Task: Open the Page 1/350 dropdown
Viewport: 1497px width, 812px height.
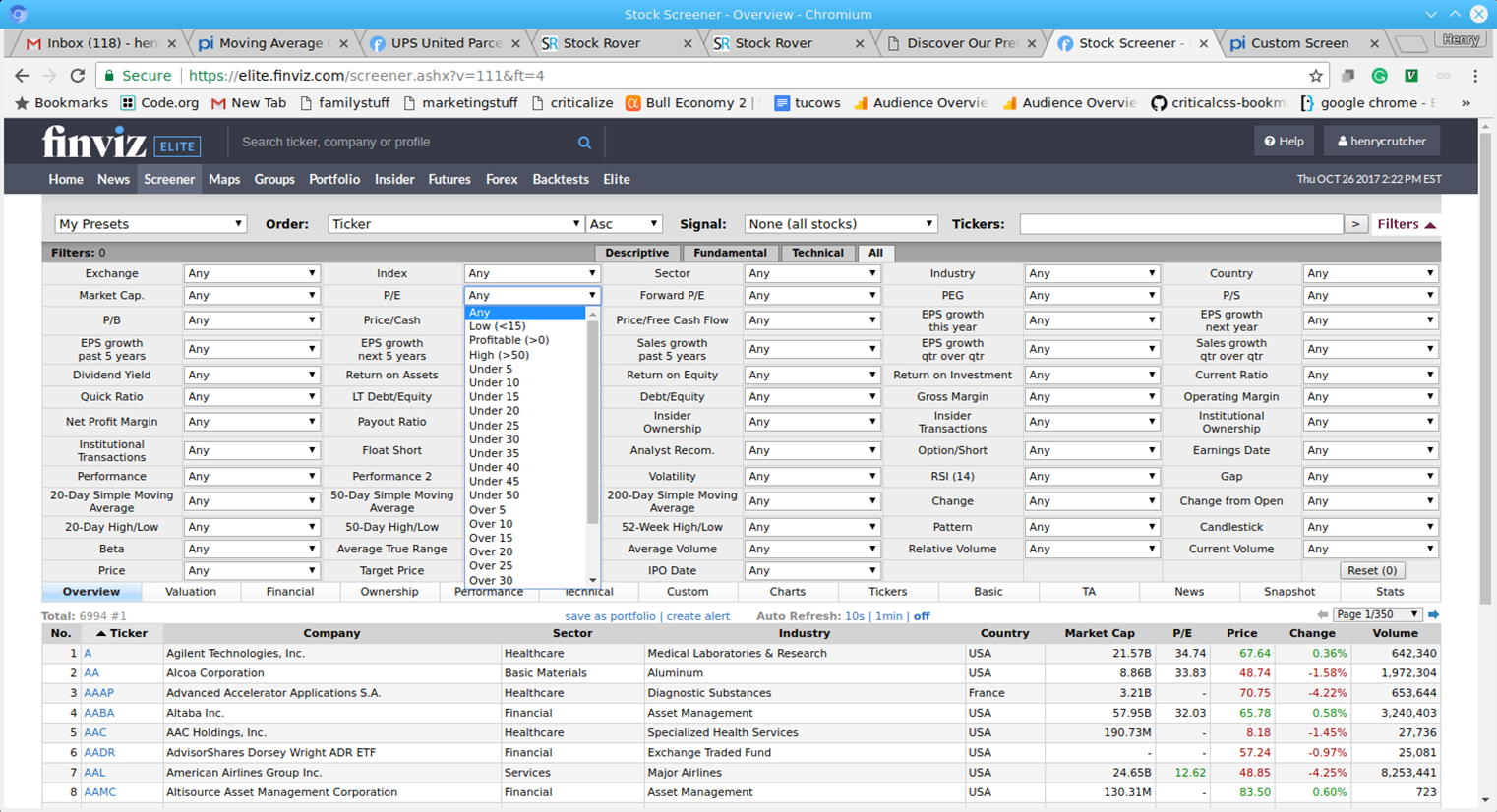Action: pyautogui.click(x=1378, y=614)
